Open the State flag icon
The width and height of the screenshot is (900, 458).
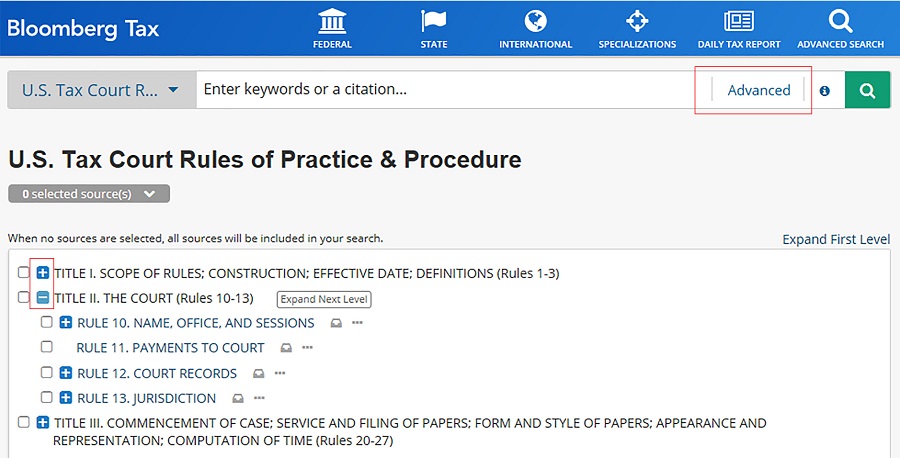434,22
